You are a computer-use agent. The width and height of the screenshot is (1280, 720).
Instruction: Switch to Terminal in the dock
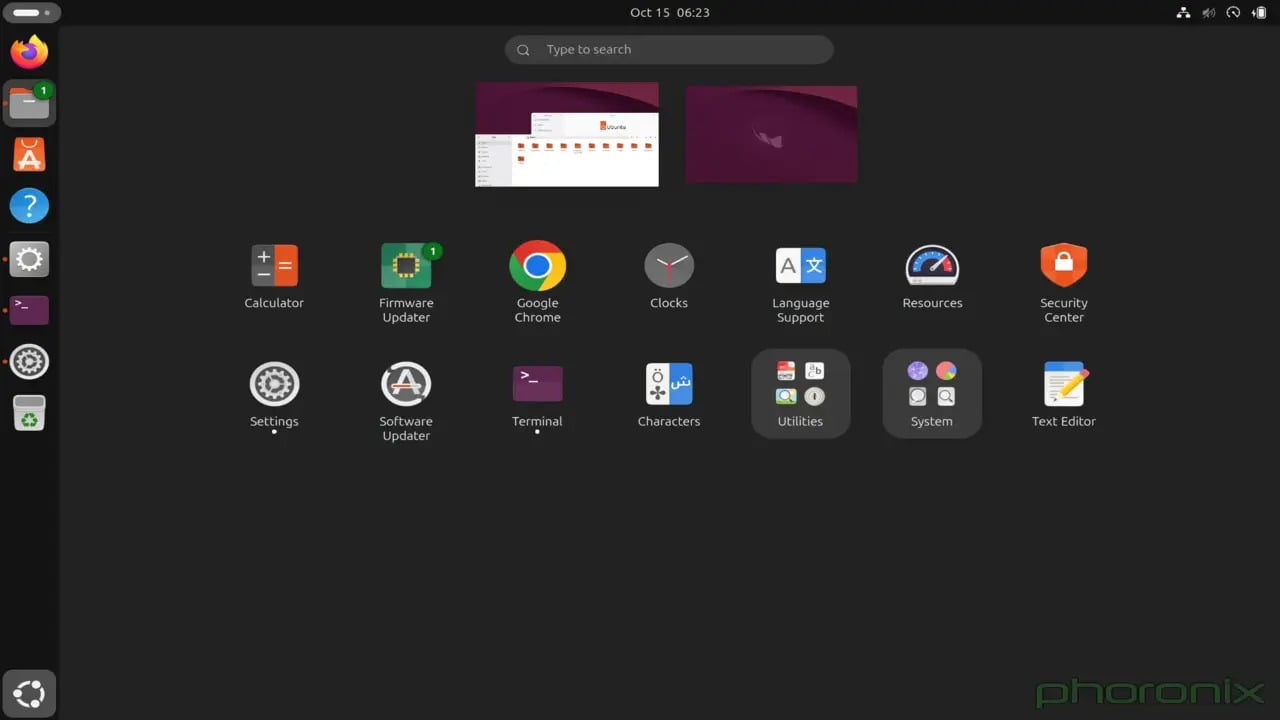29,310
